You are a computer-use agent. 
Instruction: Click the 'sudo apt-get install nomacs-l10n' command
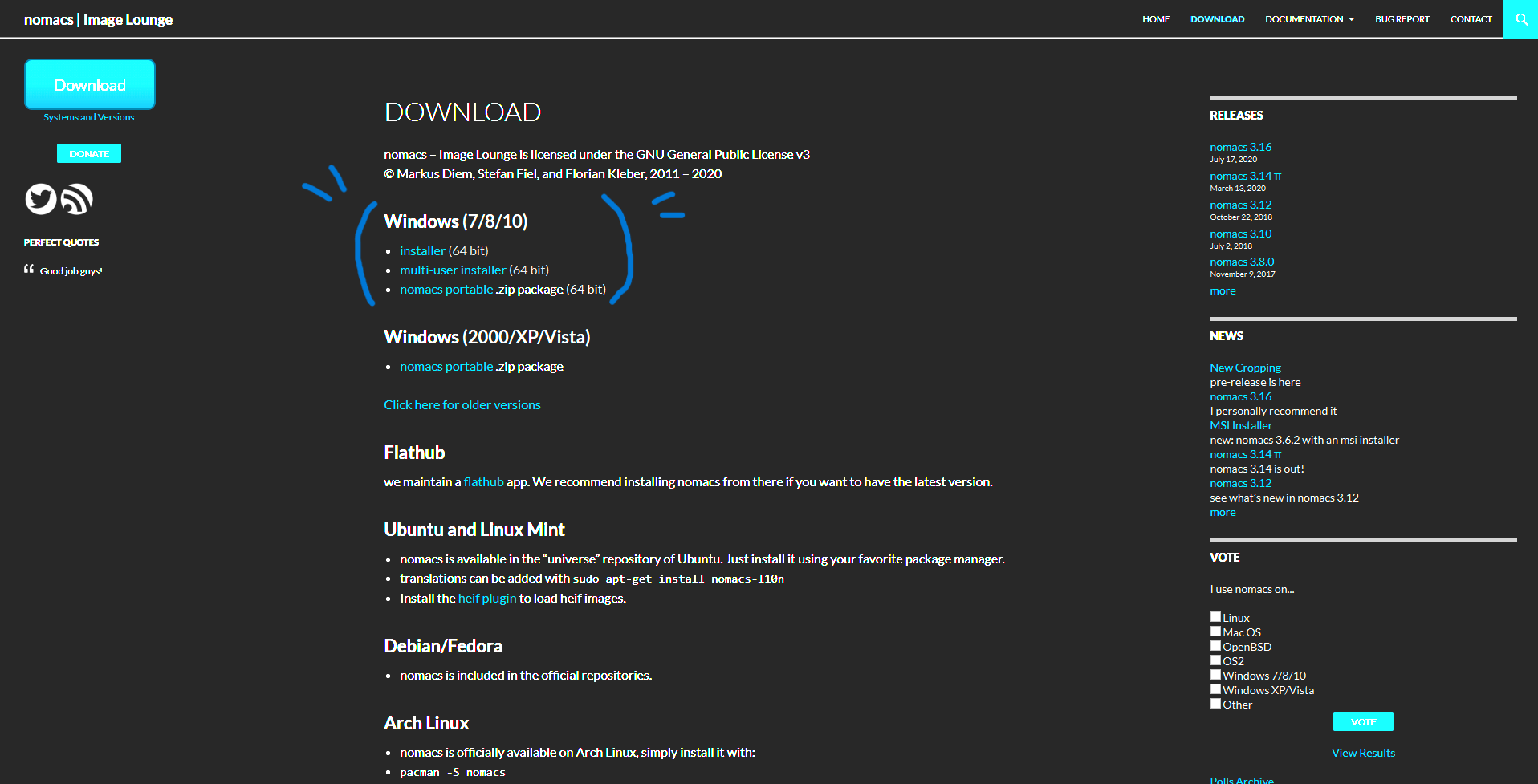tap(678, 579)
